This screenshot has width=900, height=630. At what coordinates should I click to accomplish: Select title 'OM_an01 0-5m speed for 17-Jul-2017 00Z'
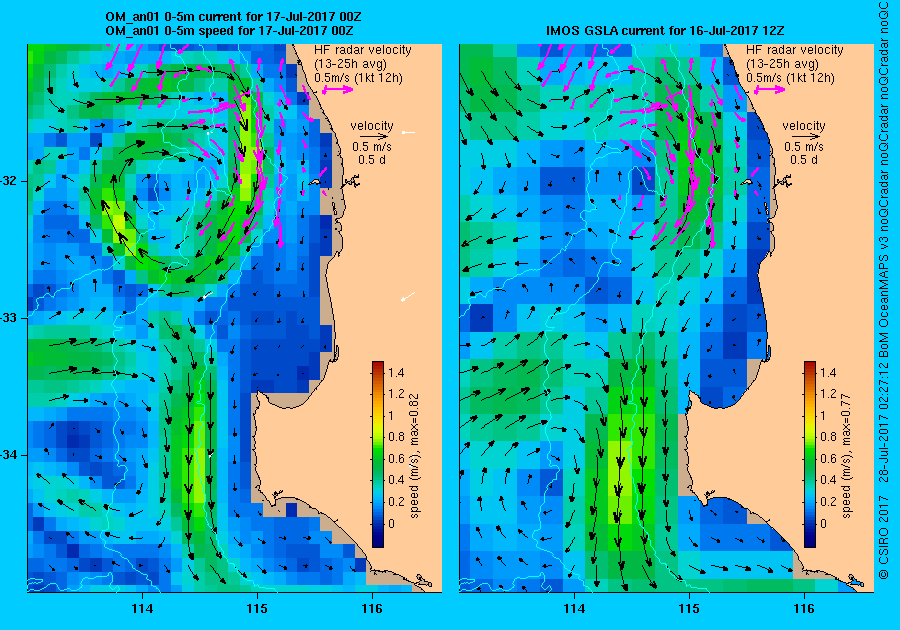pyautogui.click(x=229, y=31)
